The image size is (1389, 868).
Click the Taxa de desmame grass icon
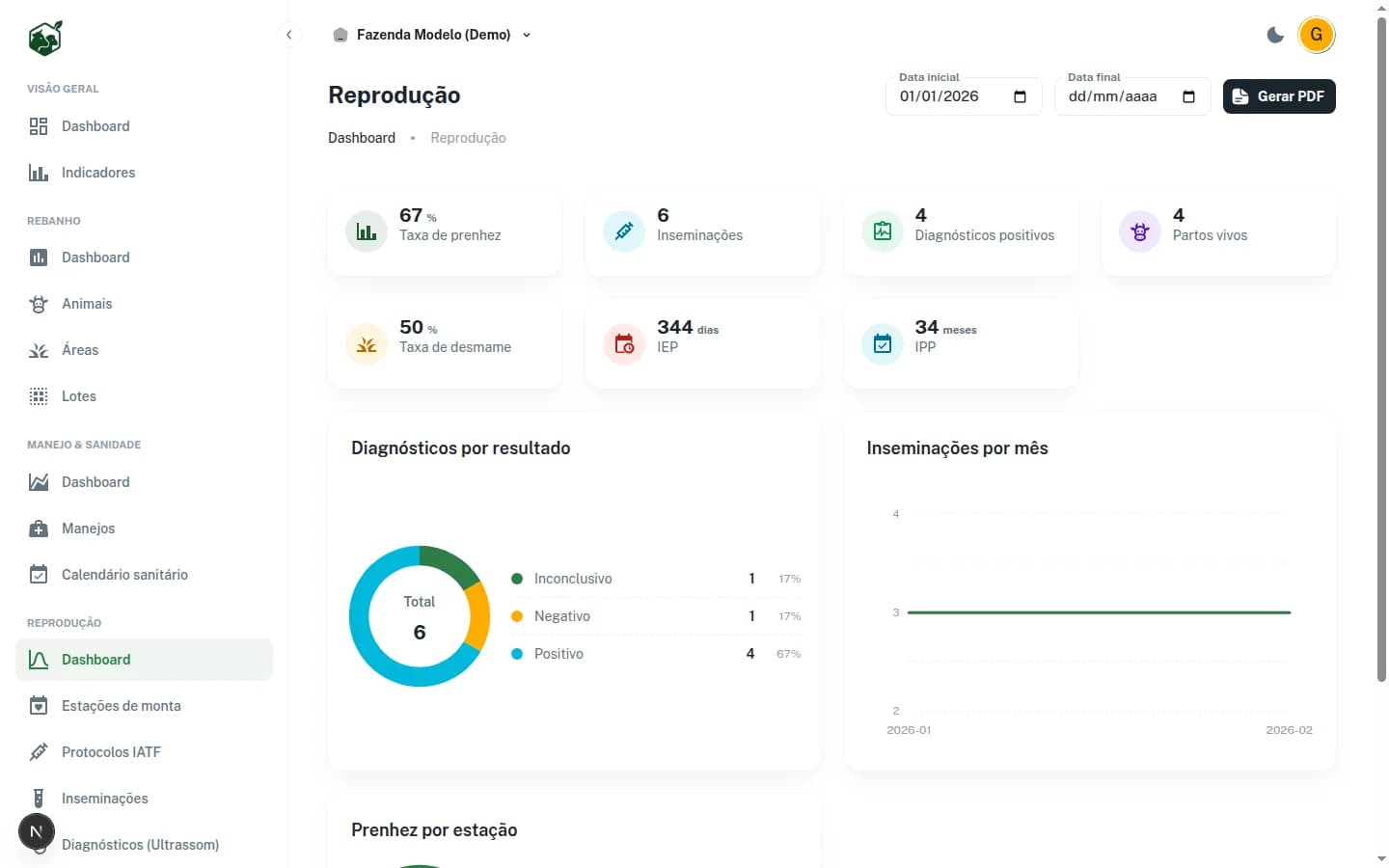[367, 344]
